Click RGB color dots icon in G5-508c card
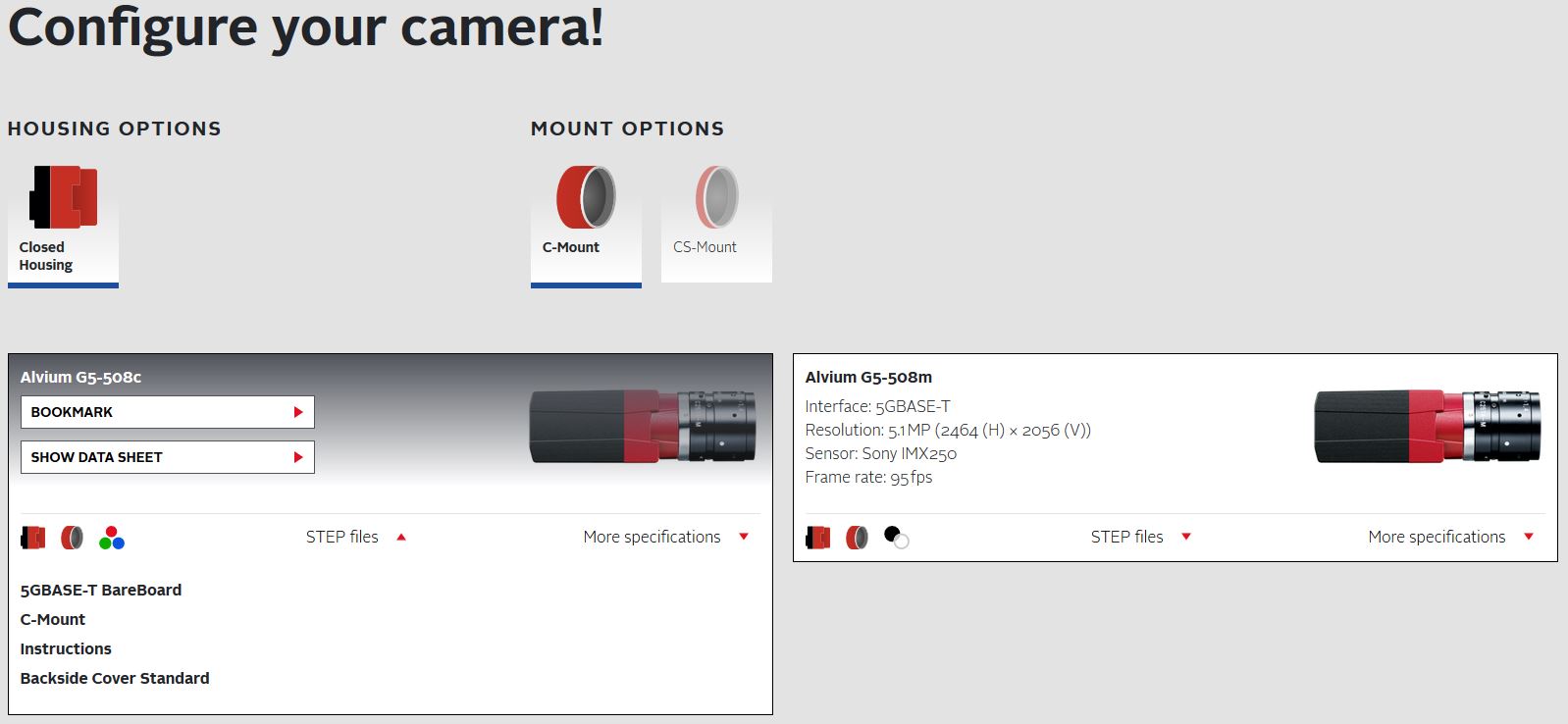The height and width of the screenshot is (724, 1568). [x=111, y=538]
